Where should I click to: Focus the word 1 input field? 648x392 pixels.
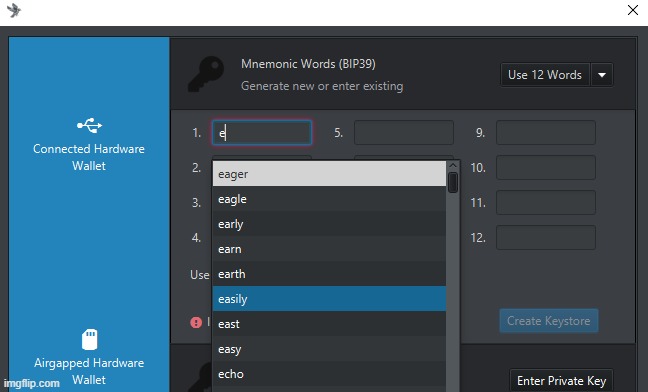tap(262, 133)
